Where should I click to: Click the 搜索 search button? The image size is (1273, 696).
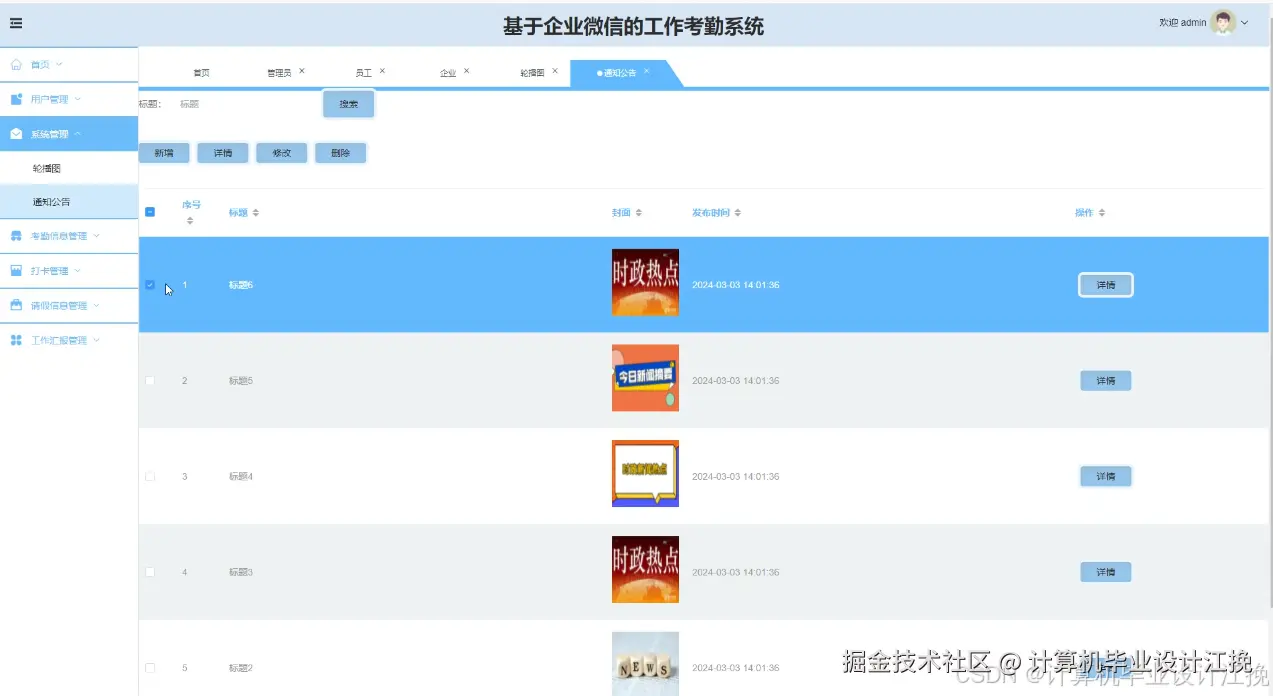click(348, 104)
